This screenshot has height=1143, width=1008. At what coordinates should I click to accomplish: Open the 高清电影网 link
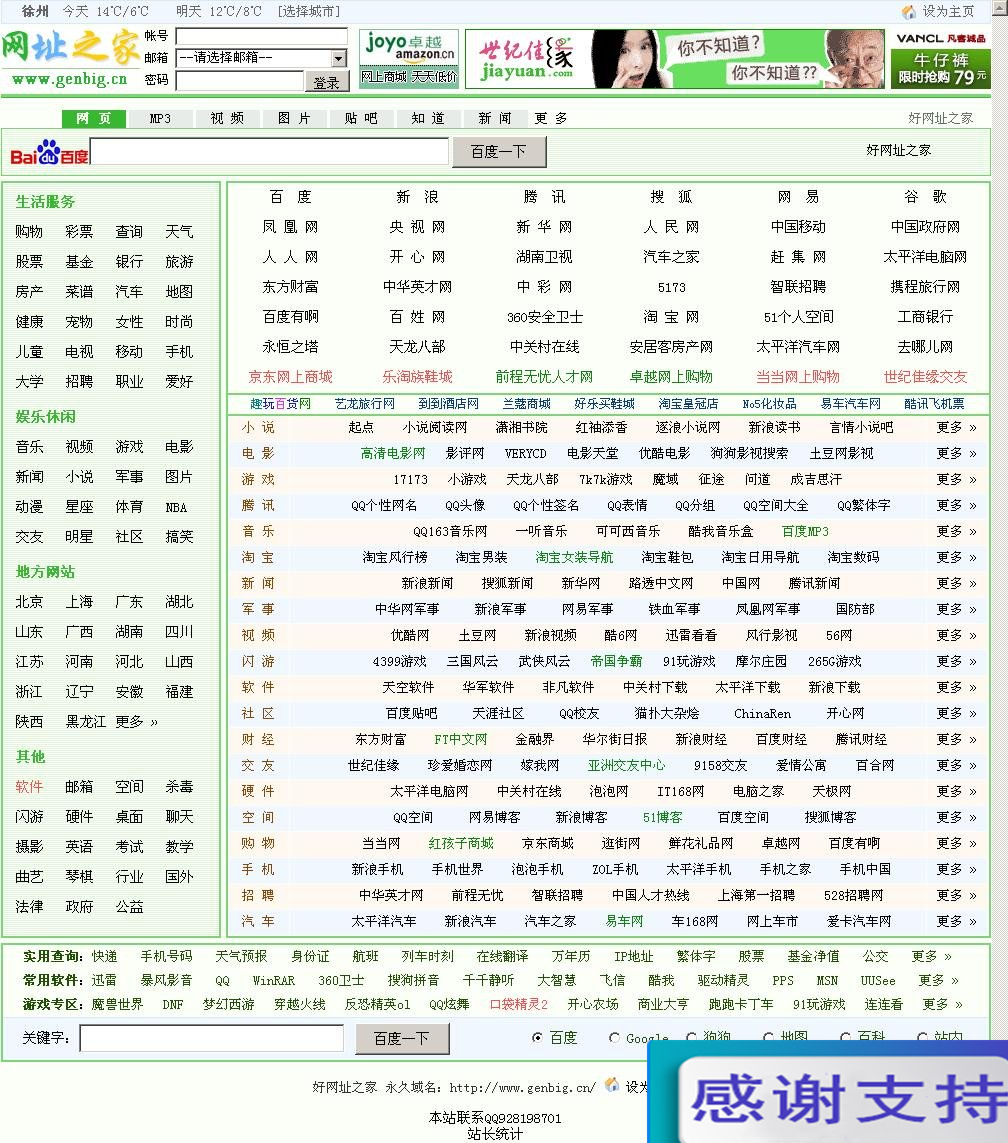tap(393, 453)
